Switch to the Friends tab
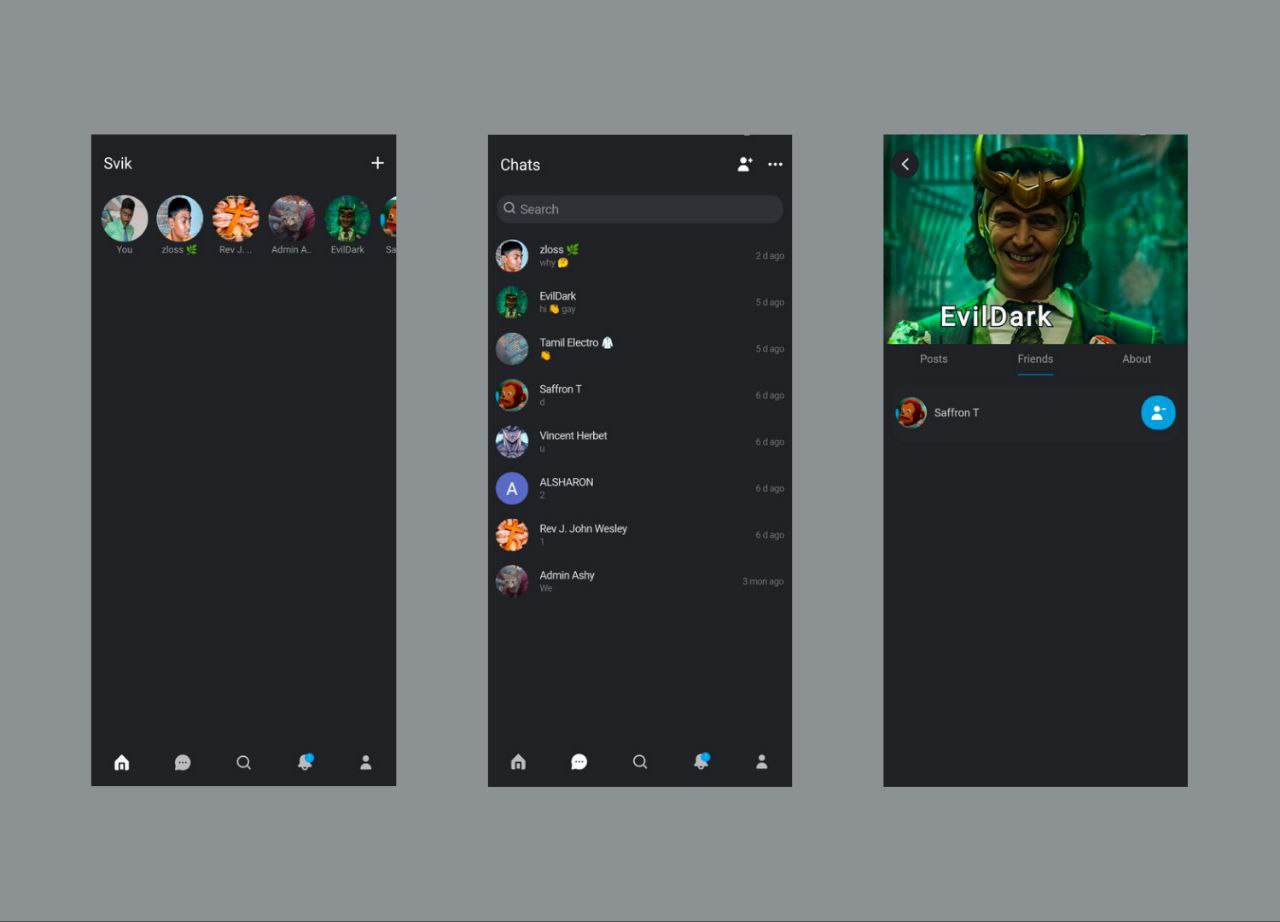Image resolution: width=1280 pixels, height=922 pixels. tap(1035, 359)
